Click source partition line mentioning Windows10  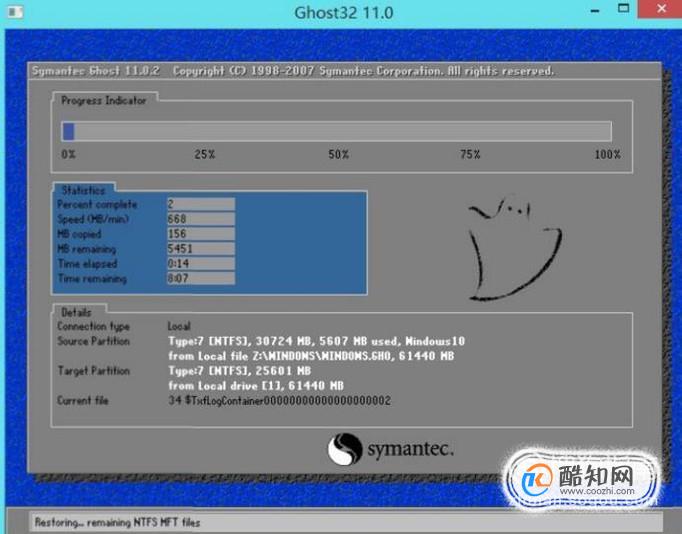point(317,341)
